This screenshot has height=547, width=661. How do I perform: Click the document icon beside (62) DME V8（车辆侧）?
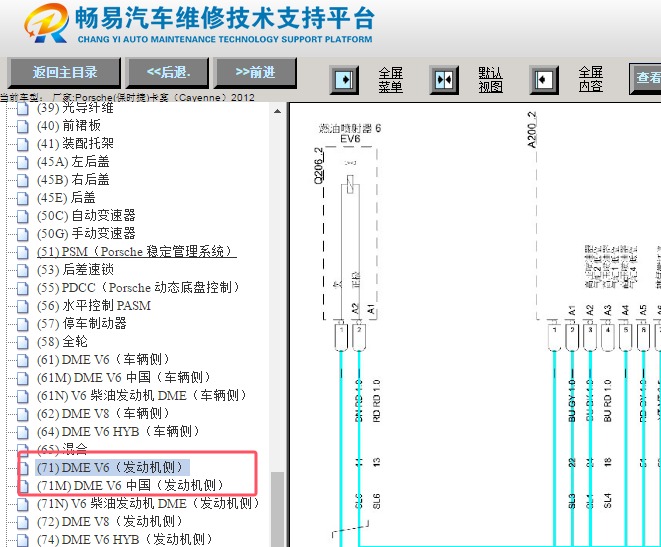click(23, 414)
